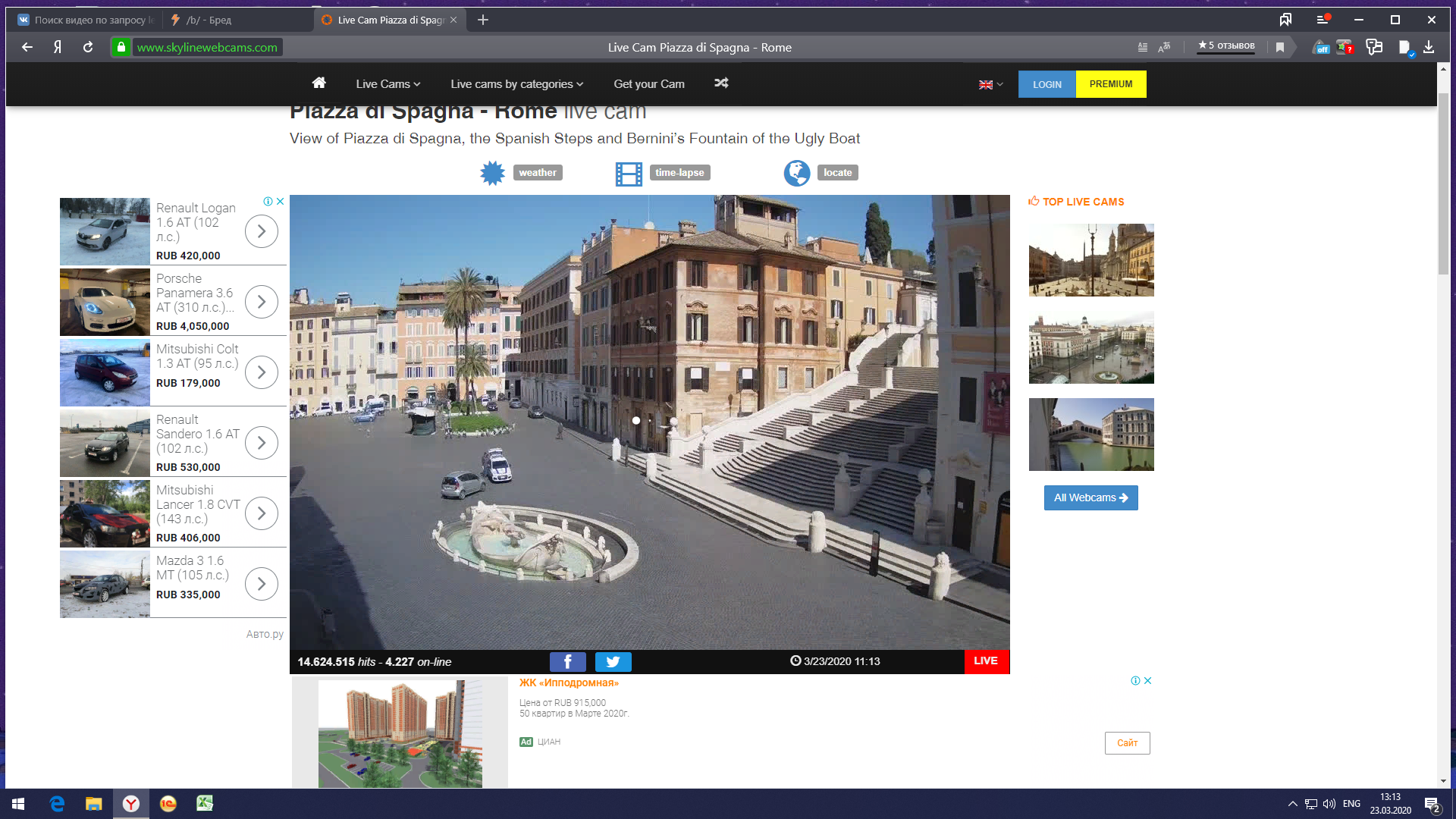
Task: Share via the Twitter icon
Action: (613, 662)
